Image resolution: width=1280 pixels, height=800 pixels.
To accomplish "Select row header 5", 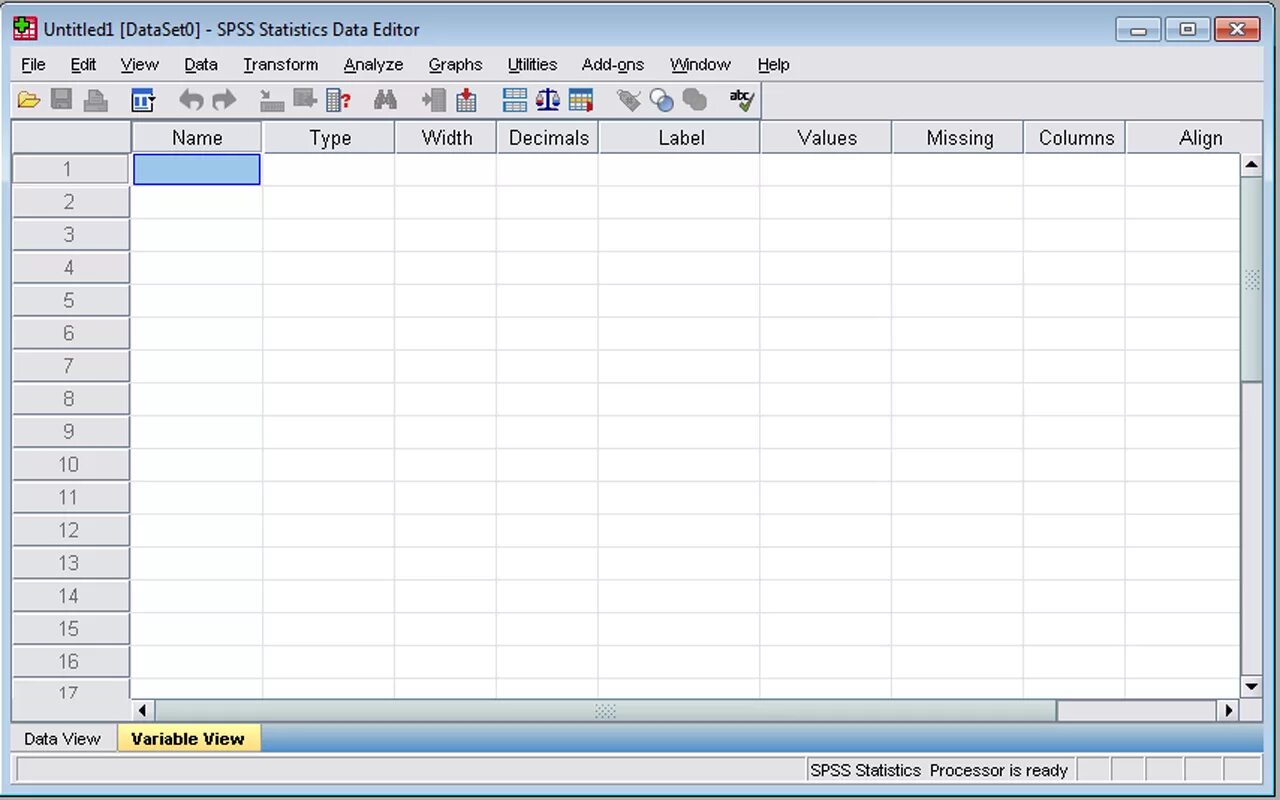I will [x=71, y=300].
